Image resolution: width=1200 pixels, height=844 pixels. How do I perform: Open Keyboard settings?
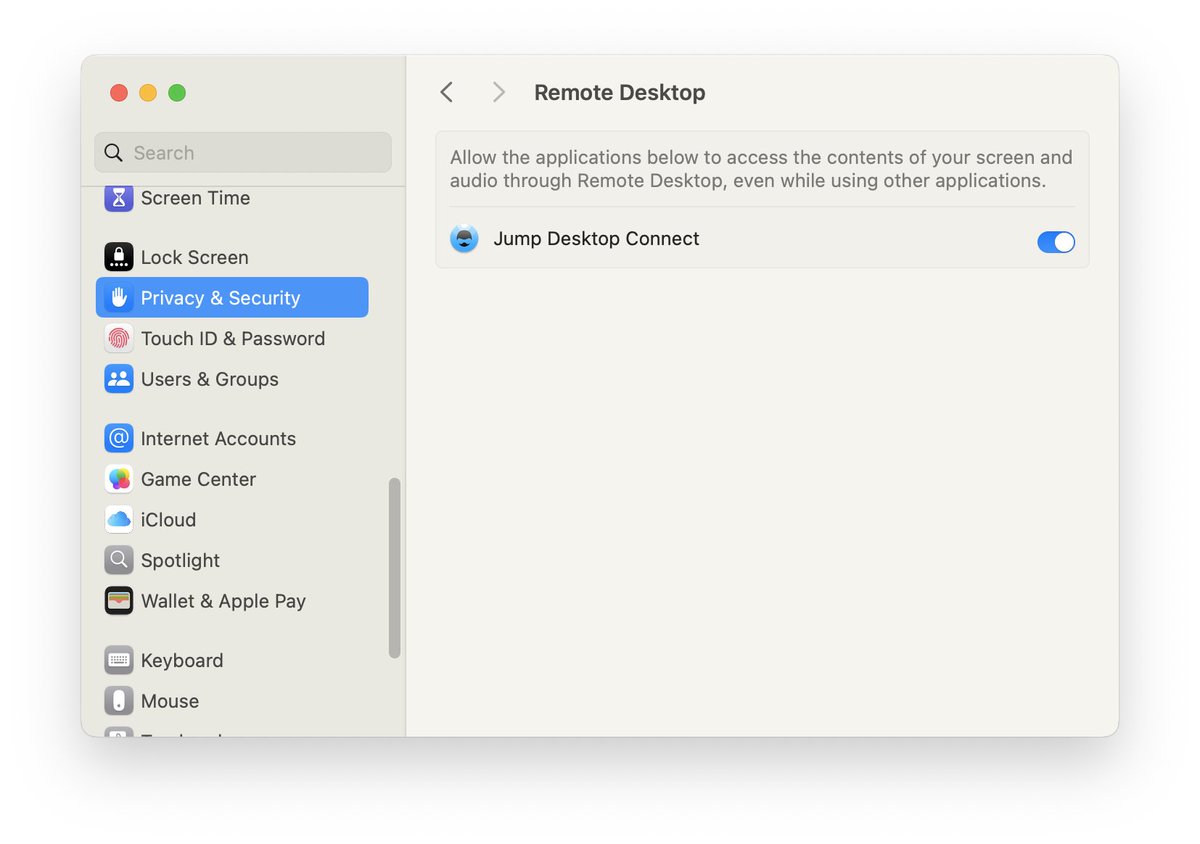click(x=118, y=660)
